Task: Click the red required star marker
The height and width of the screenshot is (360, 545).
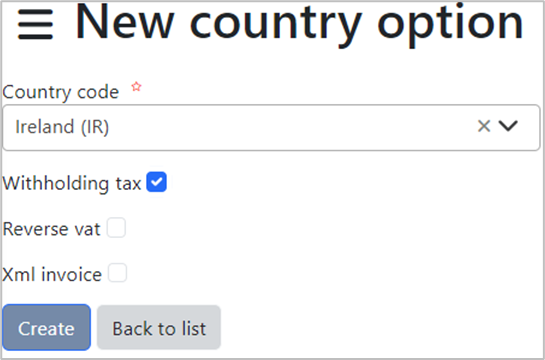Action: [x=136, y=87]
